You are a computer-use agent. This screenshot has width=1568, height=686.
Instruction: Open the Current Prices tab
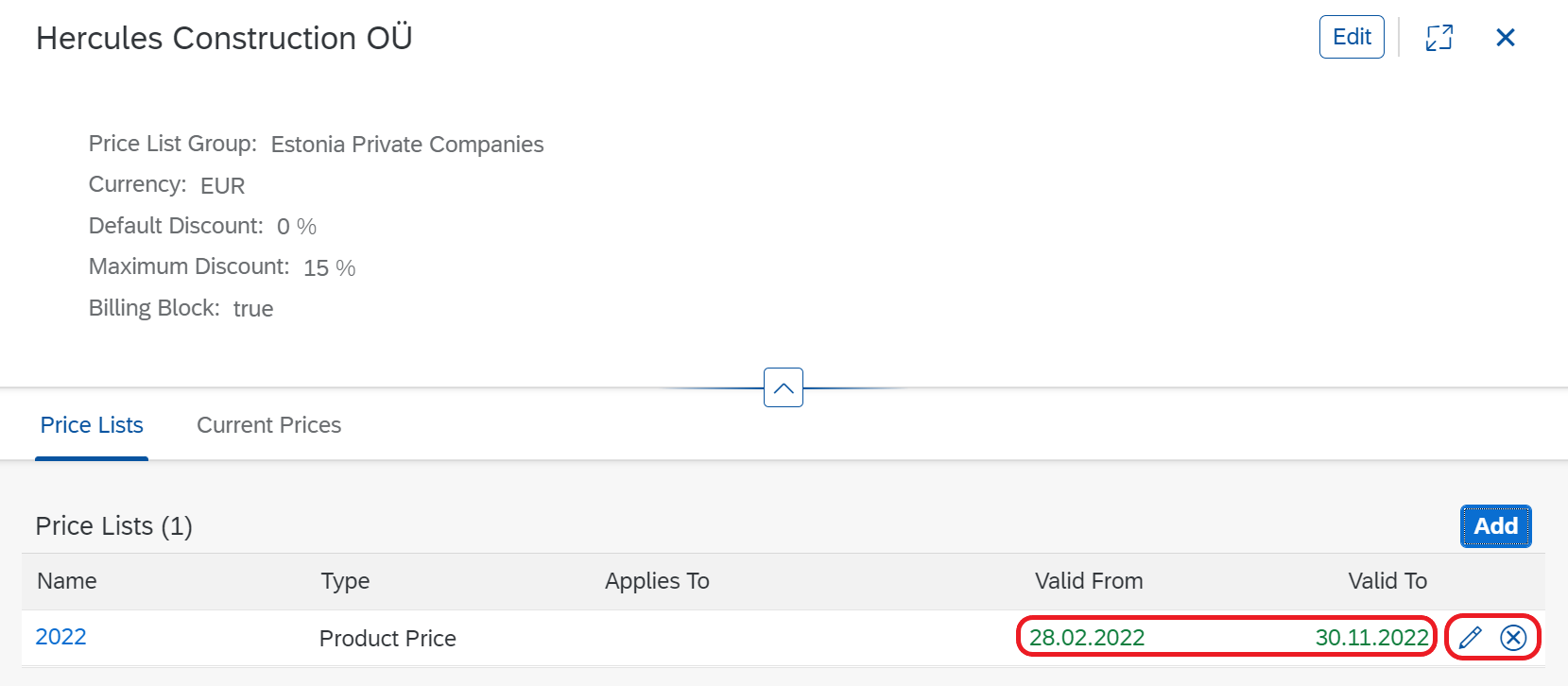[268, 425]
